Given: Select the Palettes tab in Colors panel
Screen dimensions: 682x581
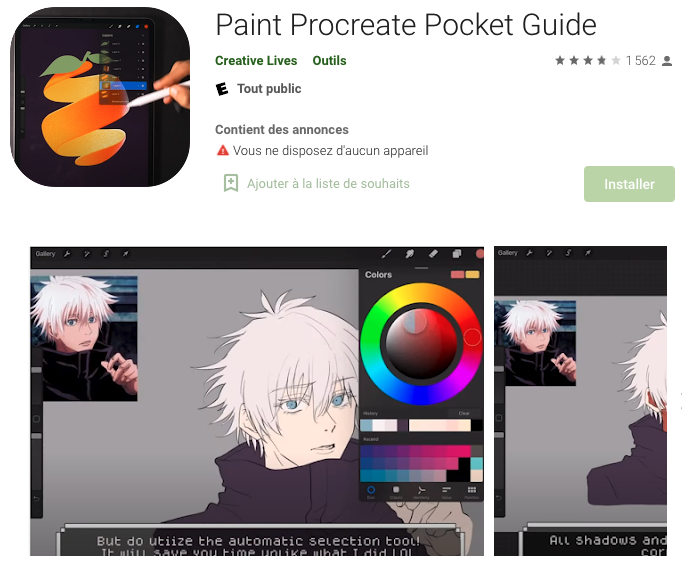Looking at the screenshot, I should point(471,492).
